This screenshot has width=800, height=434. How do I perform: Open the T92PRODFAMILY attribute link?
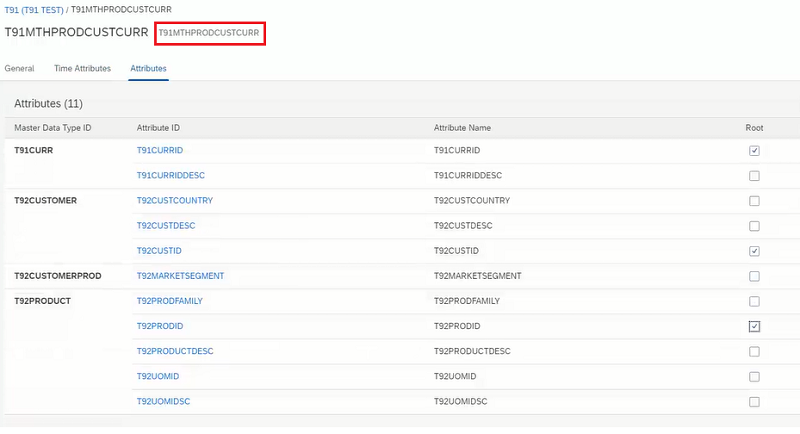[169, 301]
